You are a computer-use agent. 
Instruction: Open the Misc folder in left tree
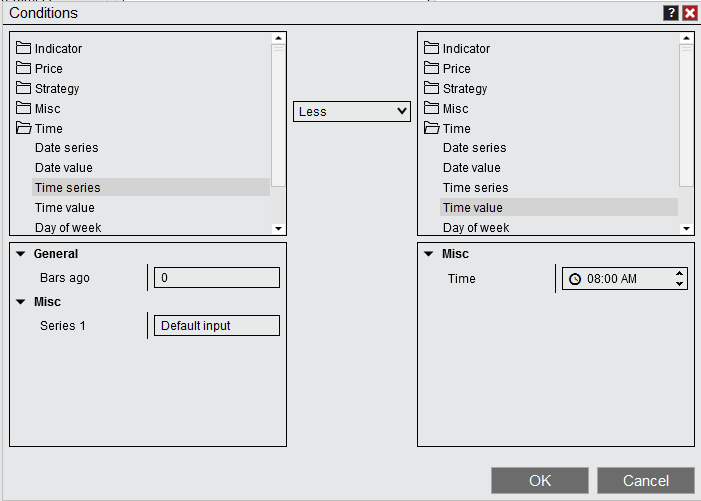38,109
